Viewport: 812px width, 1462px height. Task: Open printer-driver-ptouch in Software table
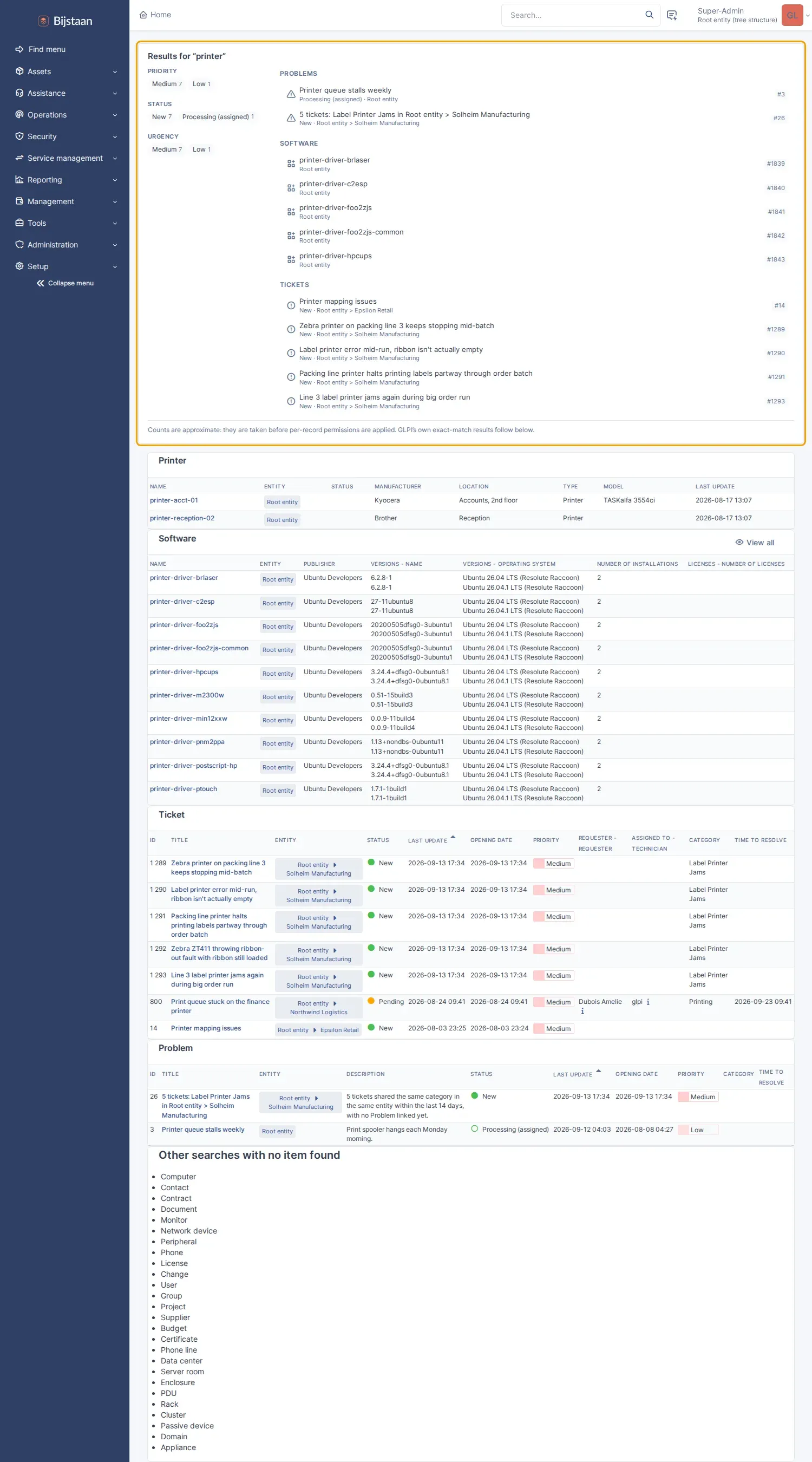coord(184,789)
